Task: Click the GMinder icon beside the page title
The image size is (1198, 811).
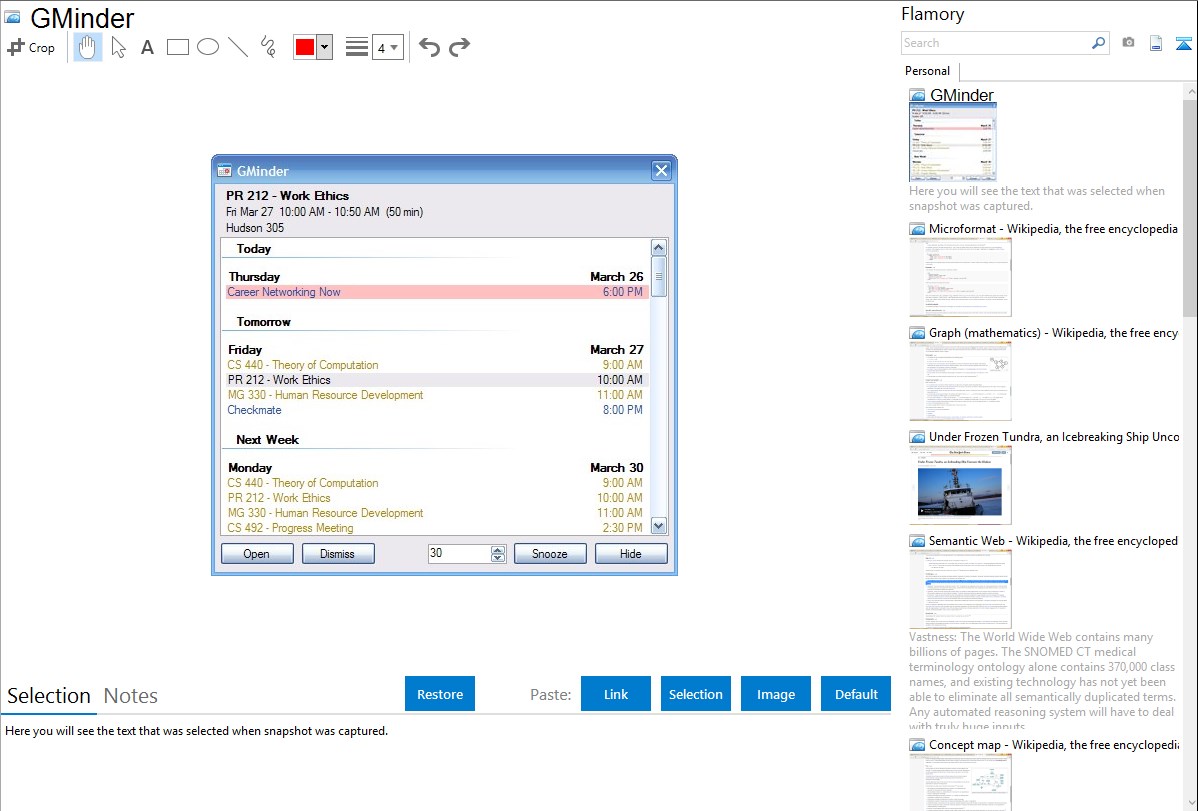Action: point(13,17)
